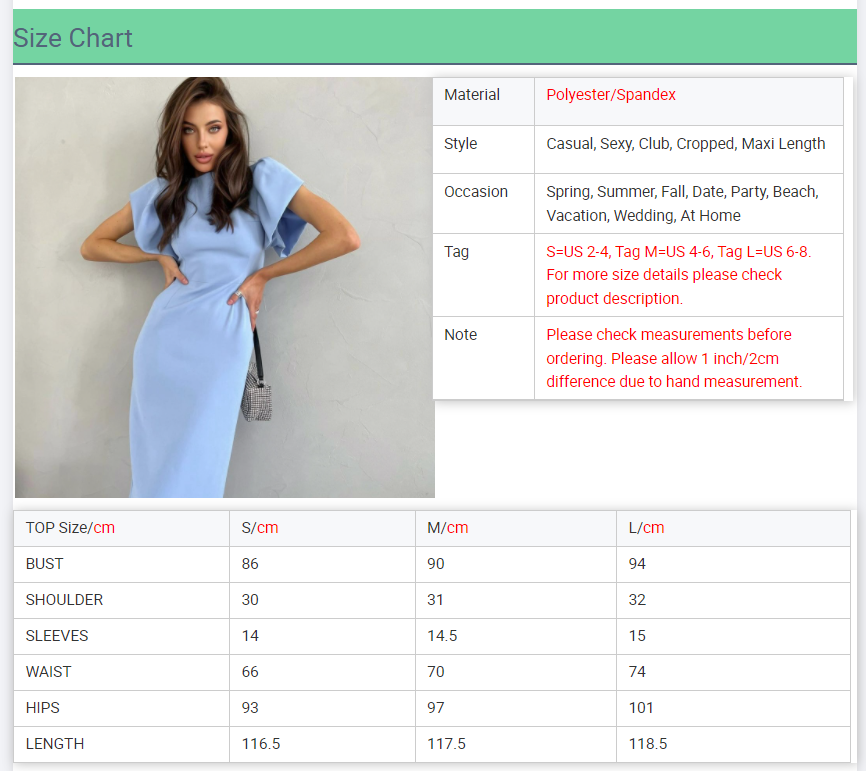Select the Polyester/Spandex material text

pos(611,95)
